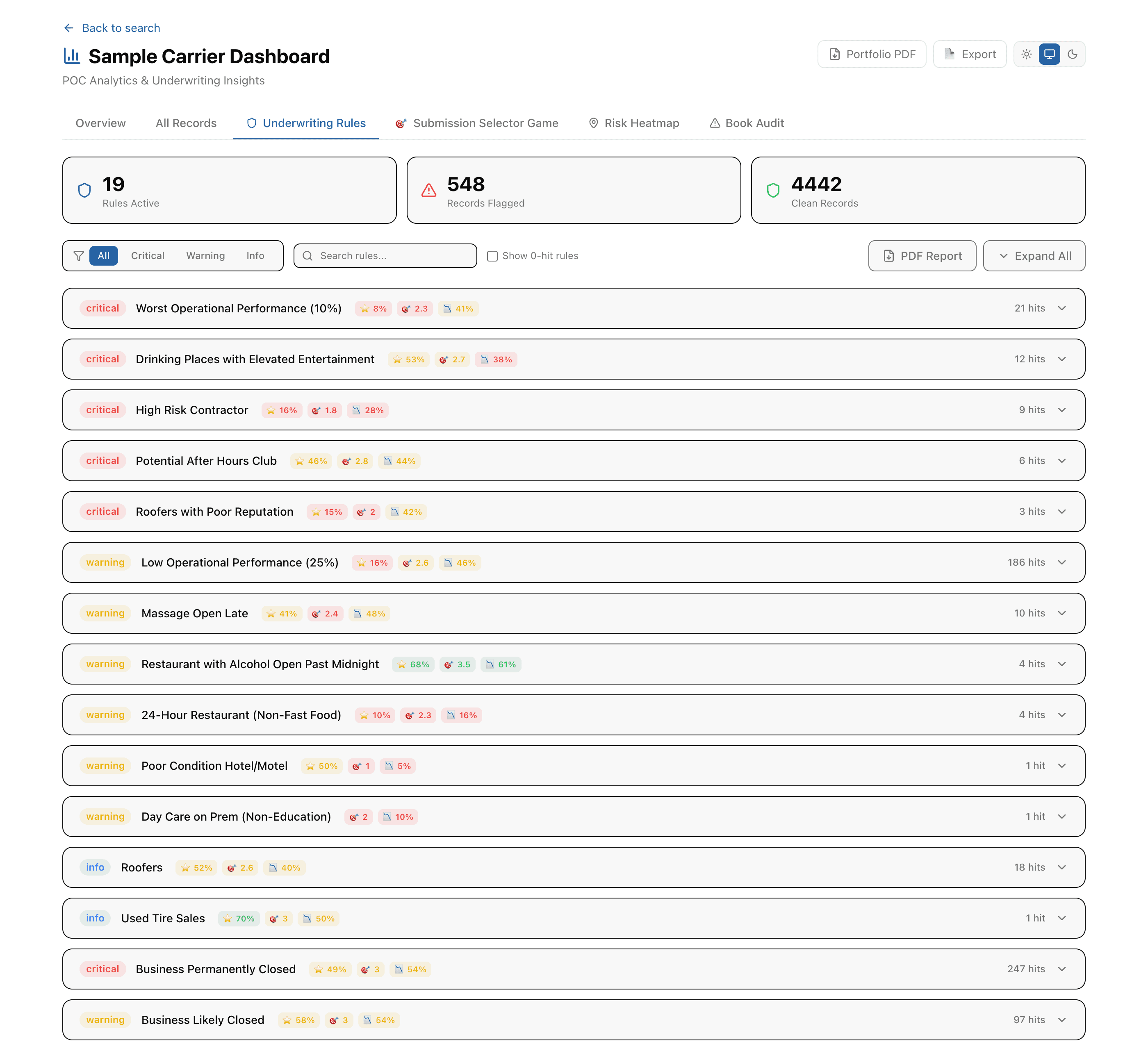This screenshot has width=1148, height=1060.
Task: Click 38% badge on Drinking Places row
Action: [496, 359]
